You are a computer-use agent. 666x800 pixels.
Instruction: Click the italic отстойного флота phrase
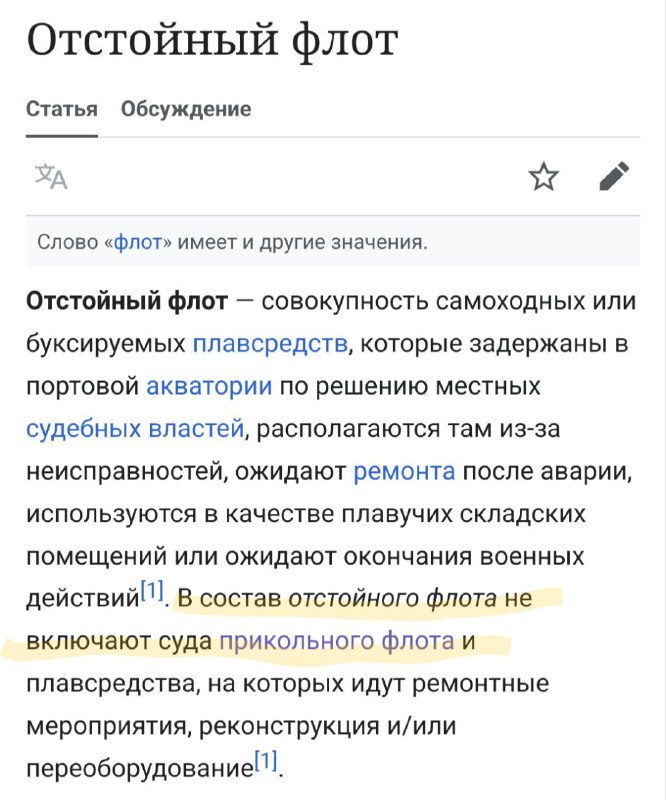click(x=392, y=598)
